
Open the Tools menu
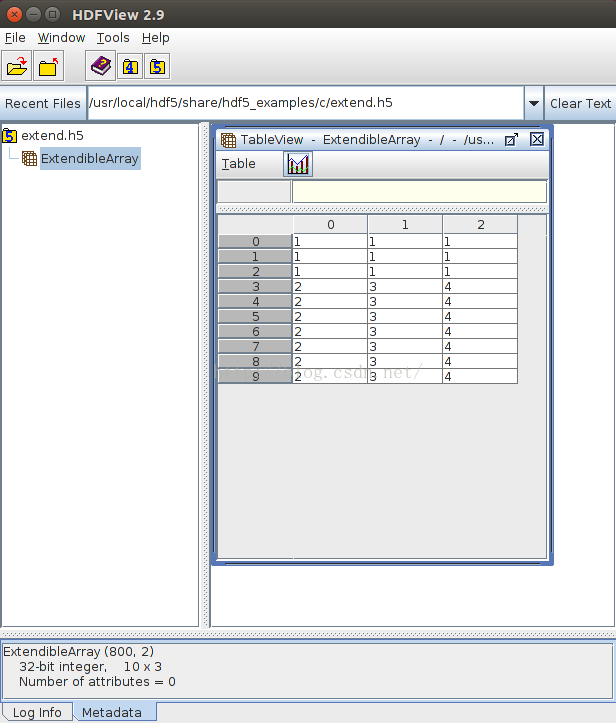point(113,38)
